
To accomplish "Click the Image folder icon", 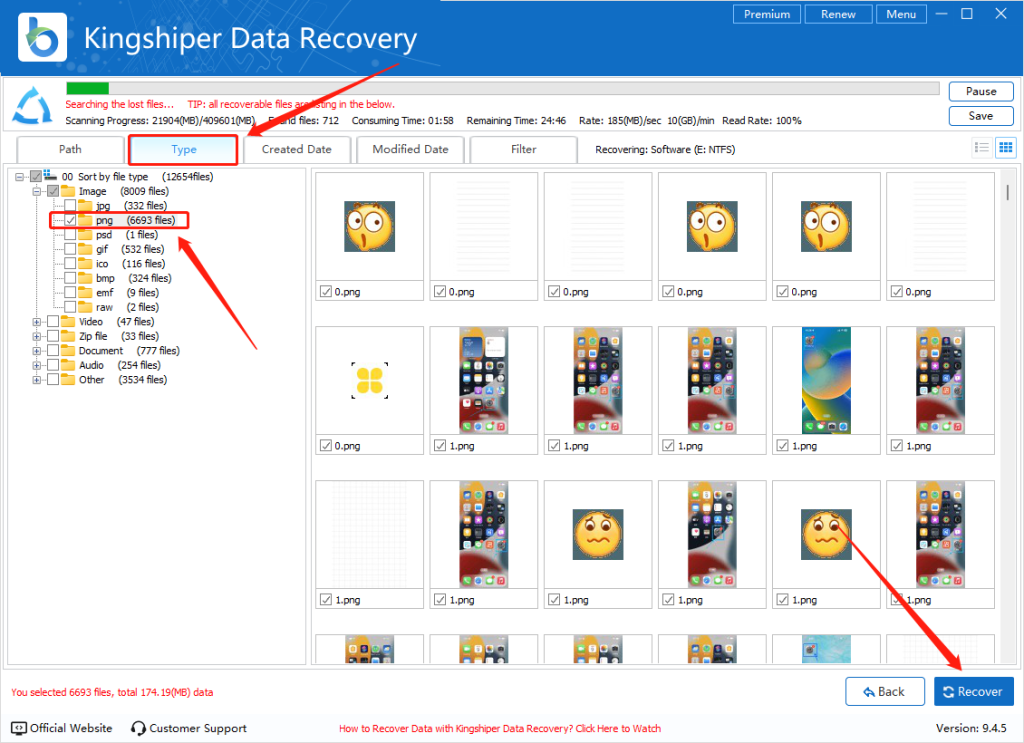I will tap(68, 191).
